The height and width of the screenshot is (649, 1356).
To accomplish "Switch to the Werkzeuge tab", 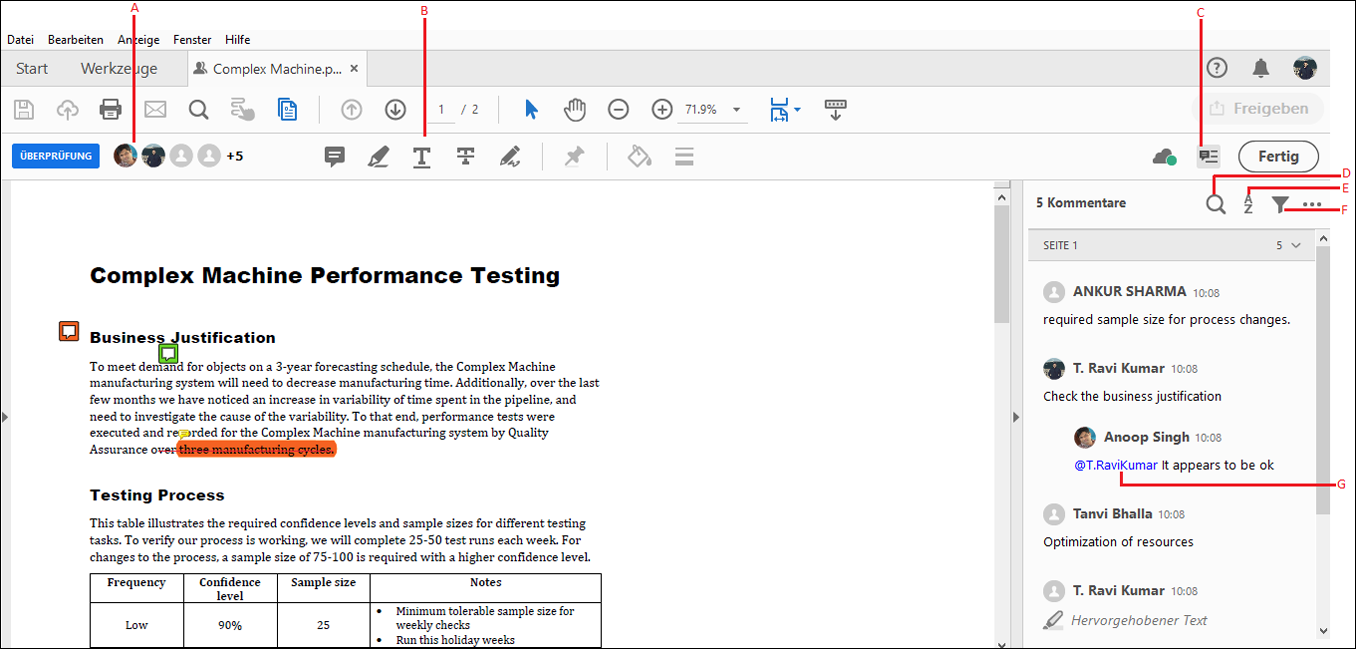I will tap(119, 68).
